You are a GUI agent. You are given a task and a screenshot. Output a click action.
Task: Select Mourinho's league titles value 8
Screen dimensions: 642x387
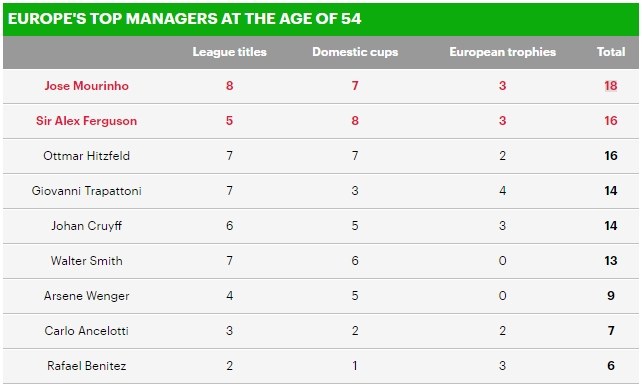coord(229,86)
